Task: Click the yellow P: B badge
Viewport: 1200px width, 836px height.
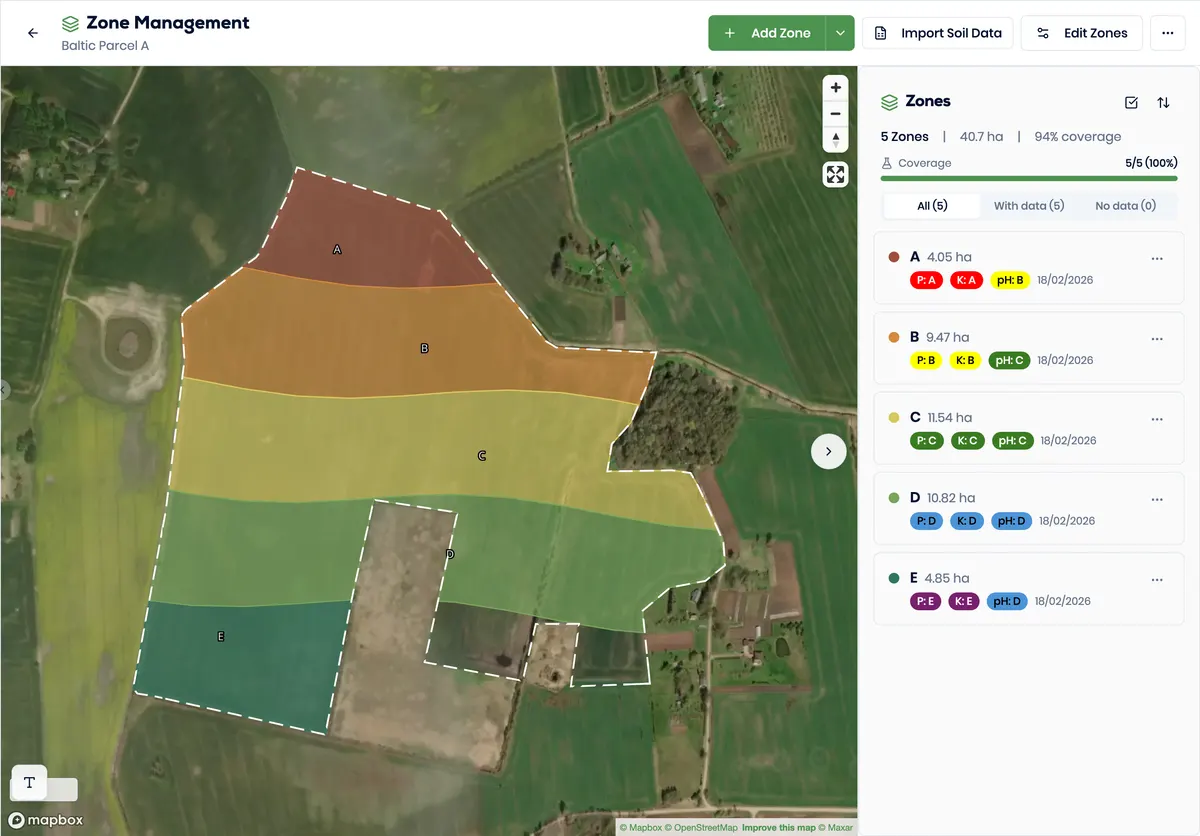Action: coord(926,361)
